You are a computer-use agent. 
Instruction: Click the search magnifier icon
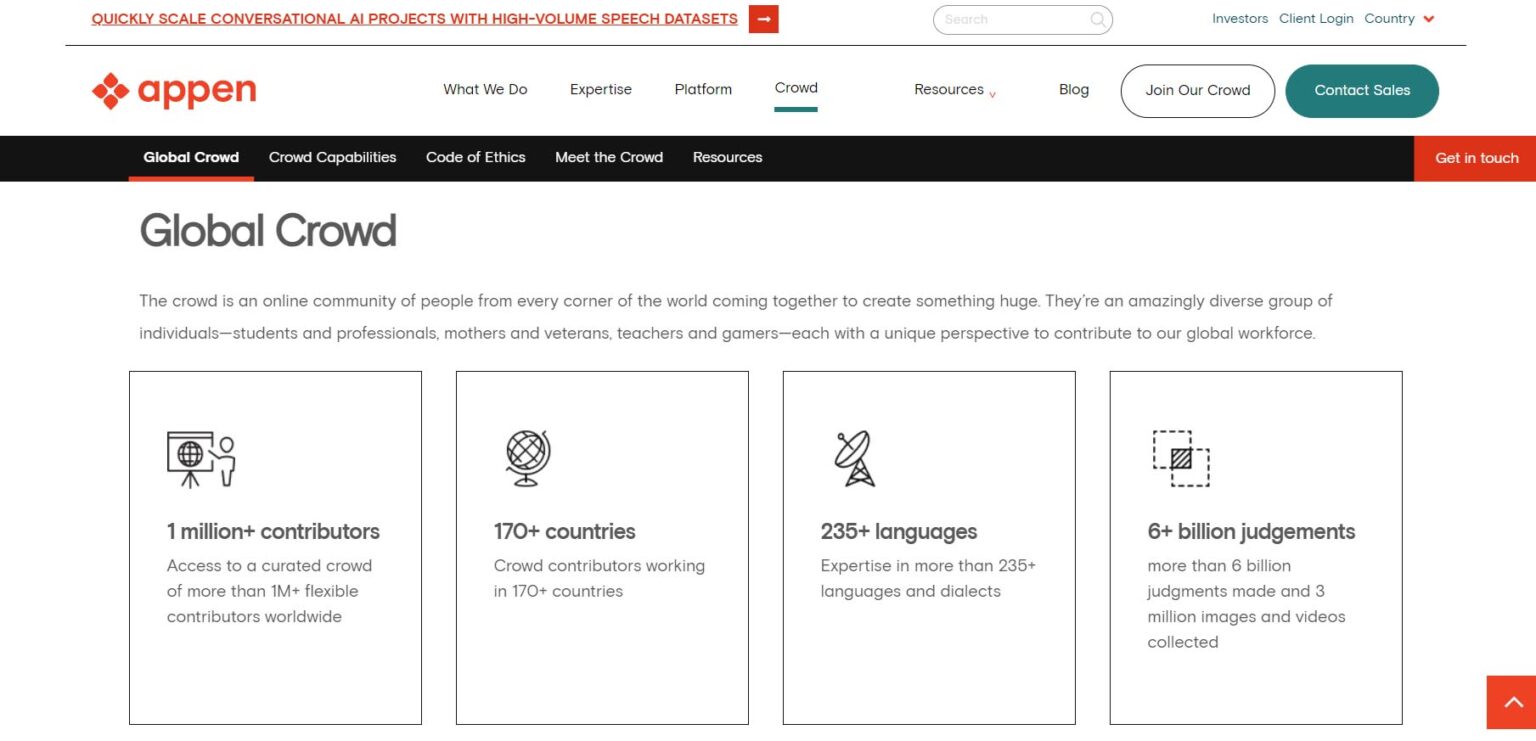(x=1097, y=19)
